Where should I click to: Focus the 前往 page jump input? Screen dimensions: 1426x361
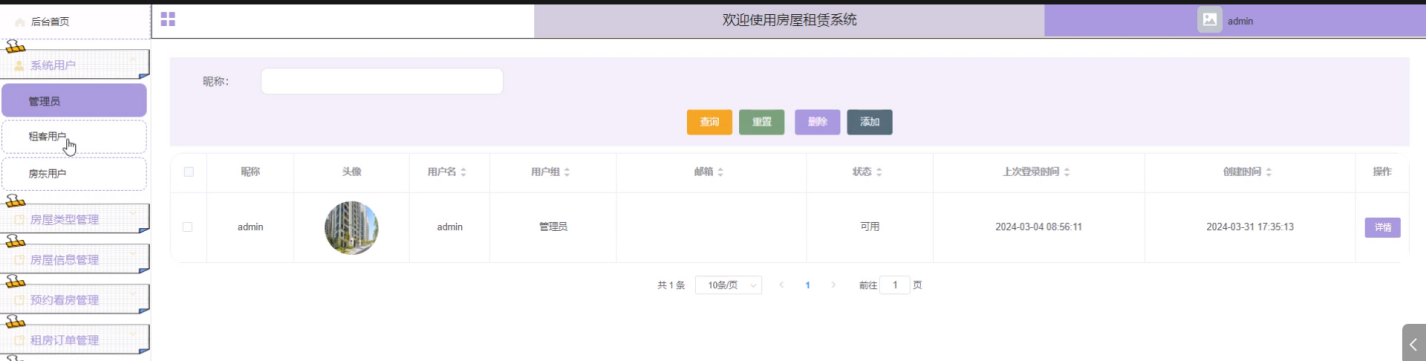[894, 285]
